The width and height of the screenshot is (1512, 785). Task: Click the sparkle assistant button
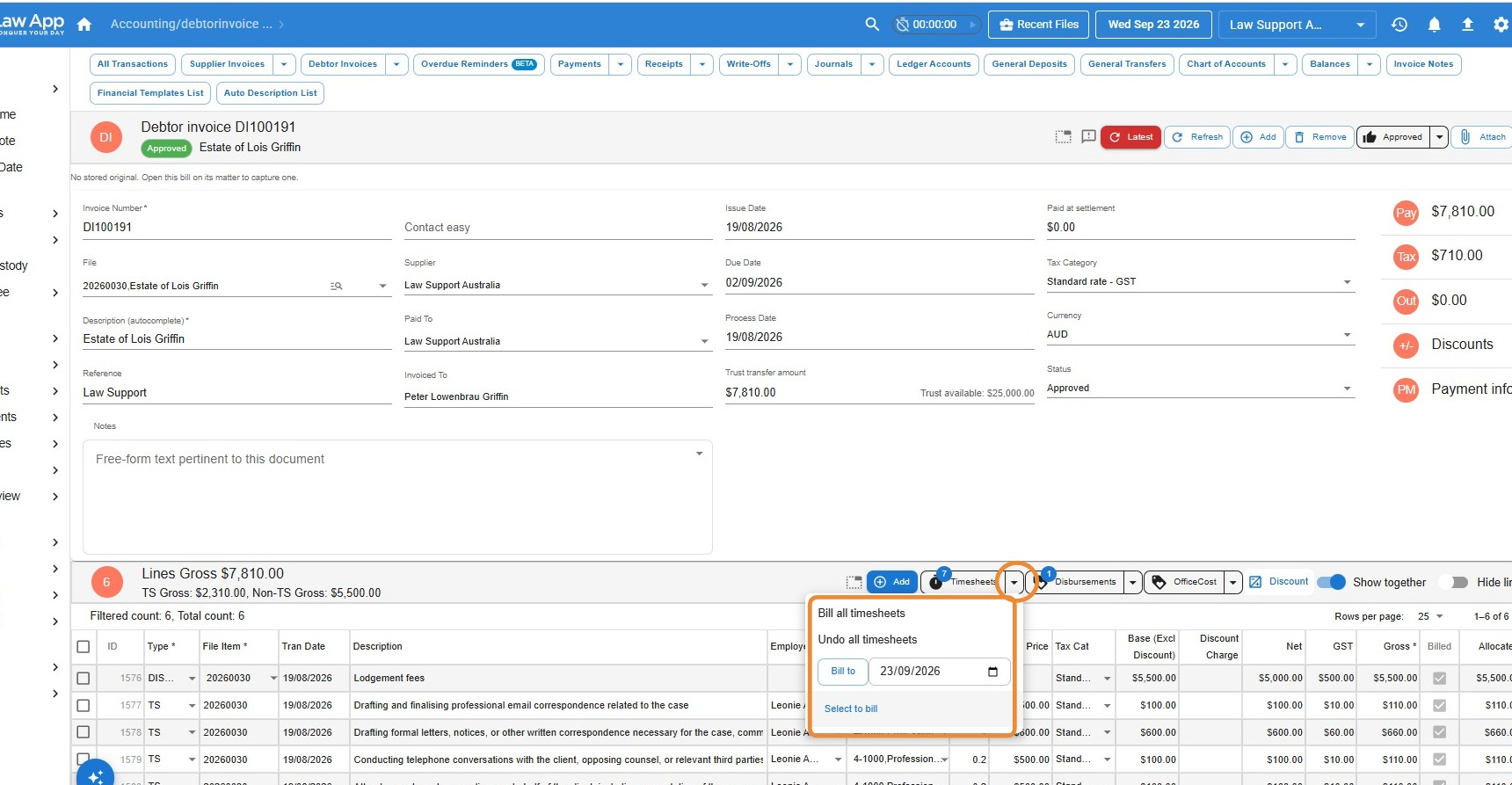96,775
